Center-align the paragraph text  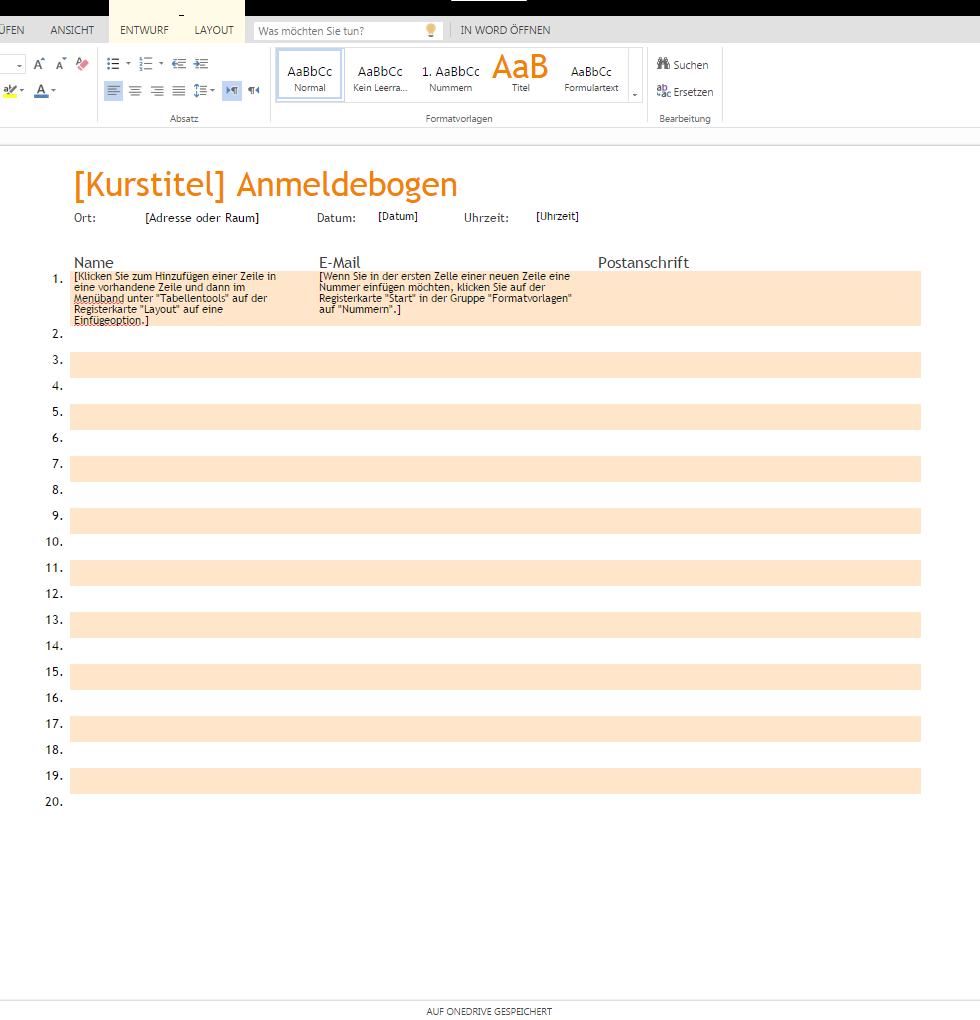point(135,91)
